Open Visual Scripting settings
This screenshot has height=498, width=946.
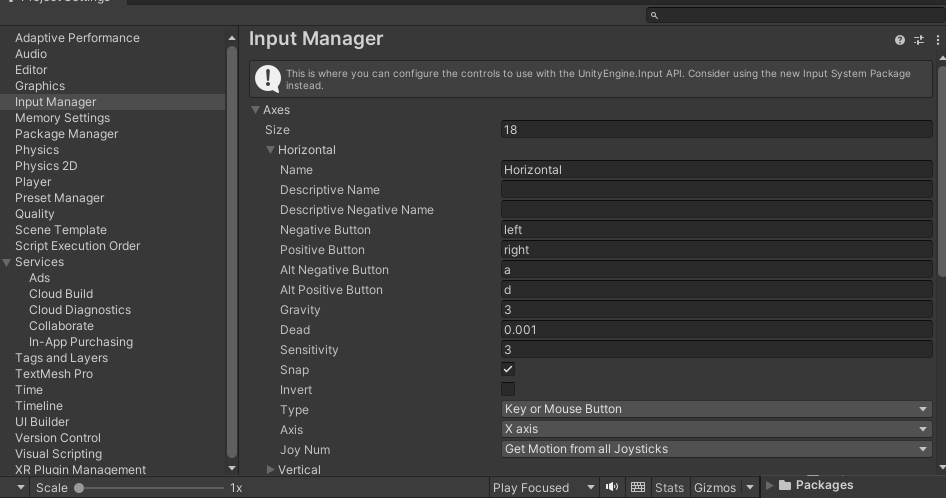(x=59, y=453)
